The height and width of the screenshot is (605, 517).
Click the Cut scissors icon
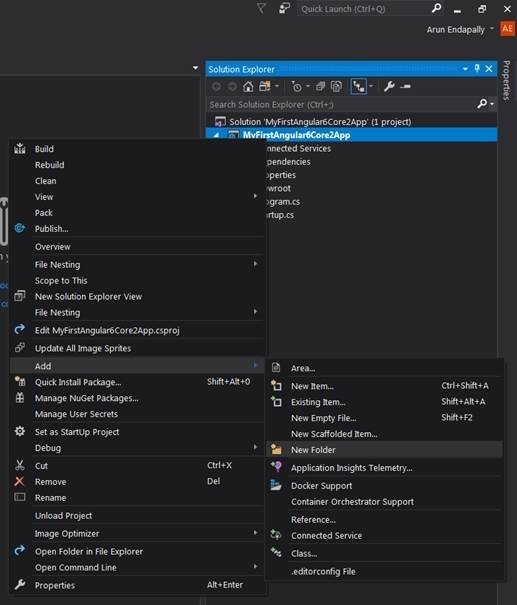pyautogui.click(x=20, y=465)
